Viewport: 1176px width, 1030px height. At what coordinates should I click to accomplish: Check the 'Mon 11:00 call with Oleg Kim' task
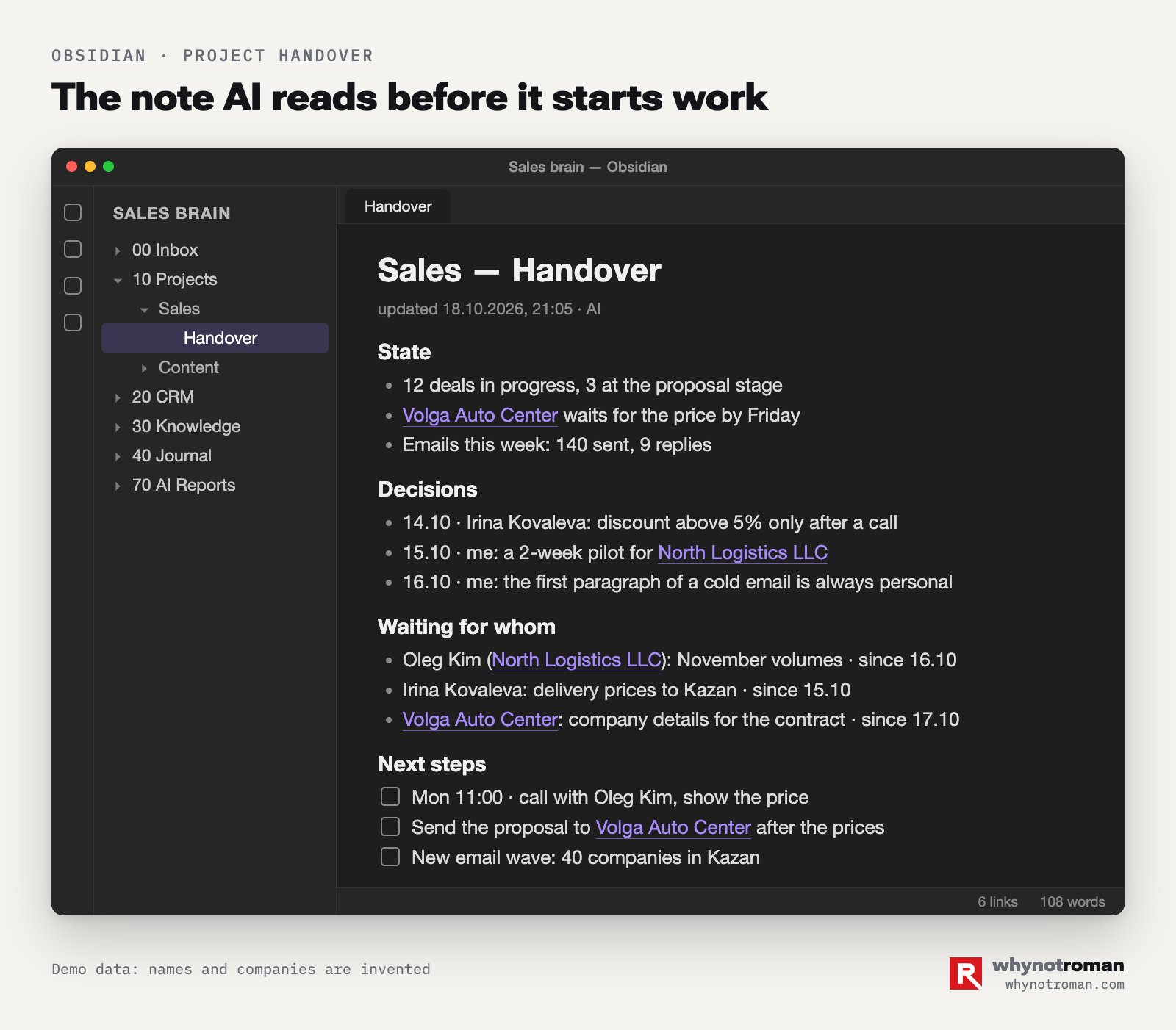390,796
